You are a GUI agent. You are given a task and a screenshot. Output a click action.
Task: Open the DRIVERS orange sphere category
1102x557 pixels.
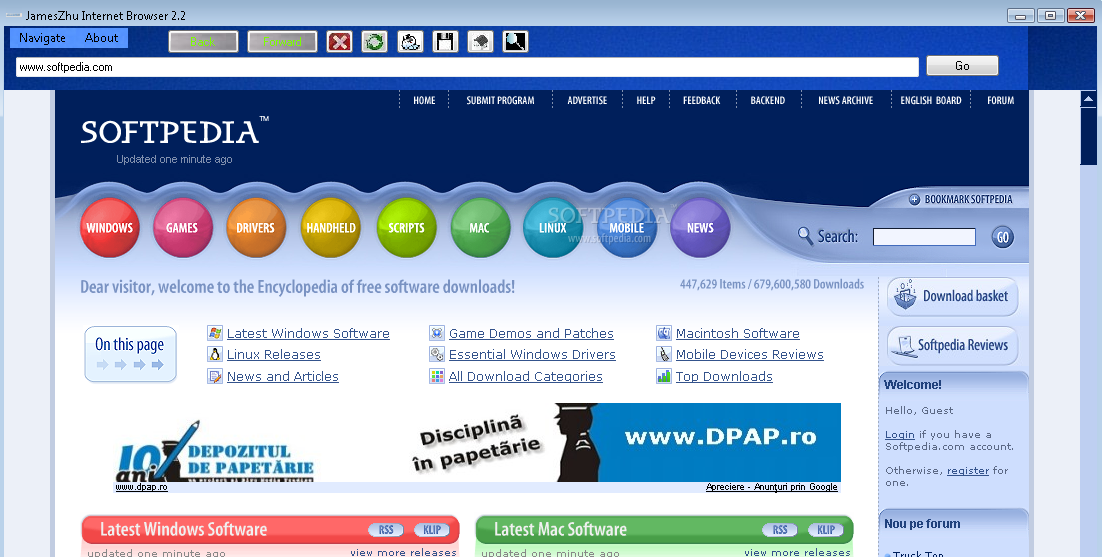tap(256, 228)
